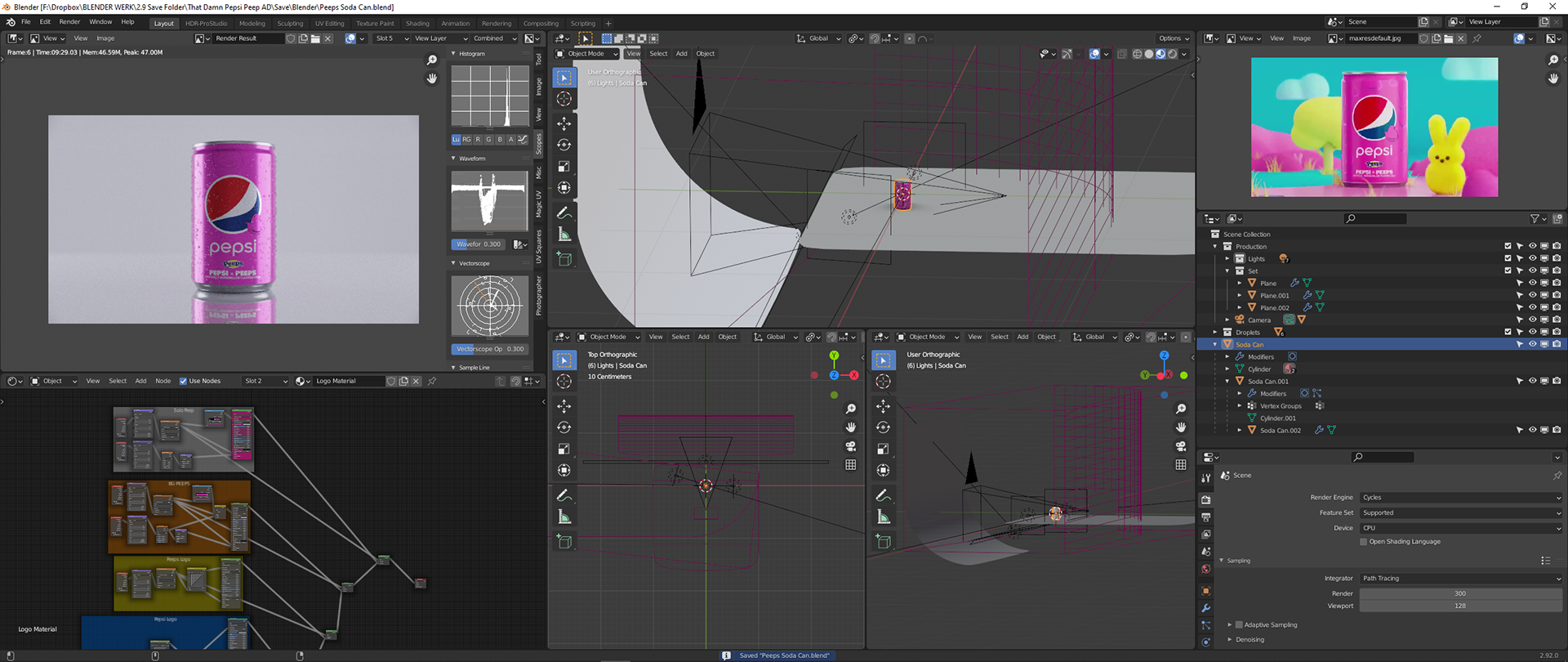Screen dimensions: 1568x662
Task: Hide the Camera with its eye icon
Action: (1532, 320)
